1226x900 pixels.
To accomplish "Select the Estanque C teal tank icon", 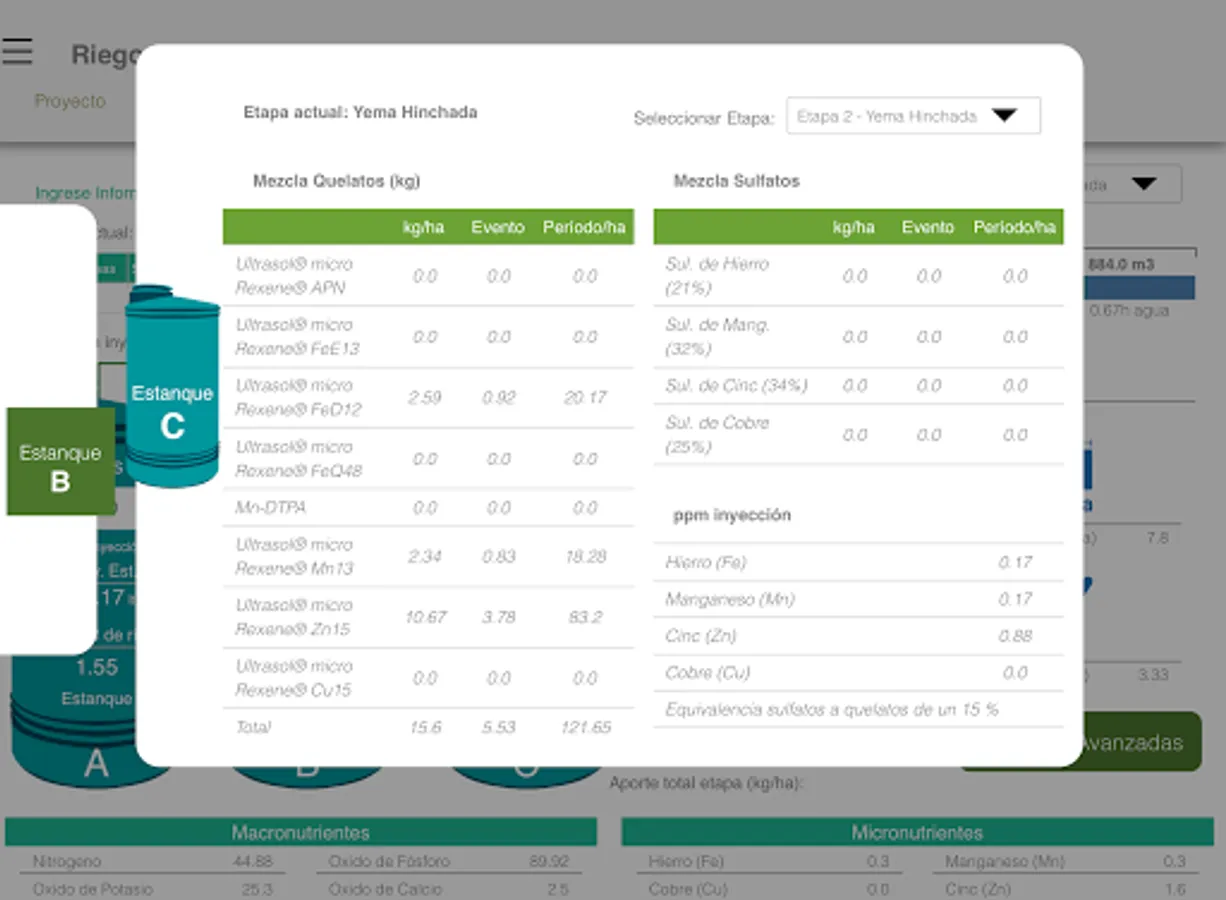I will tap(172, 387).
